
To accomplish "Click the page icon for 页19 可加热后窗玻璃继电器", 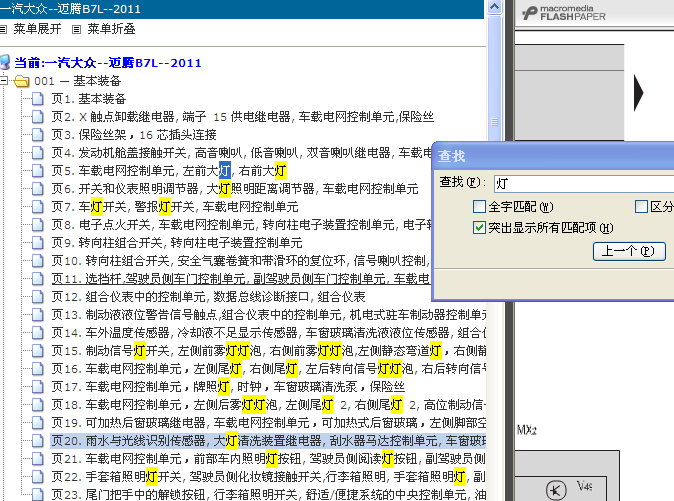I will 38,423.
